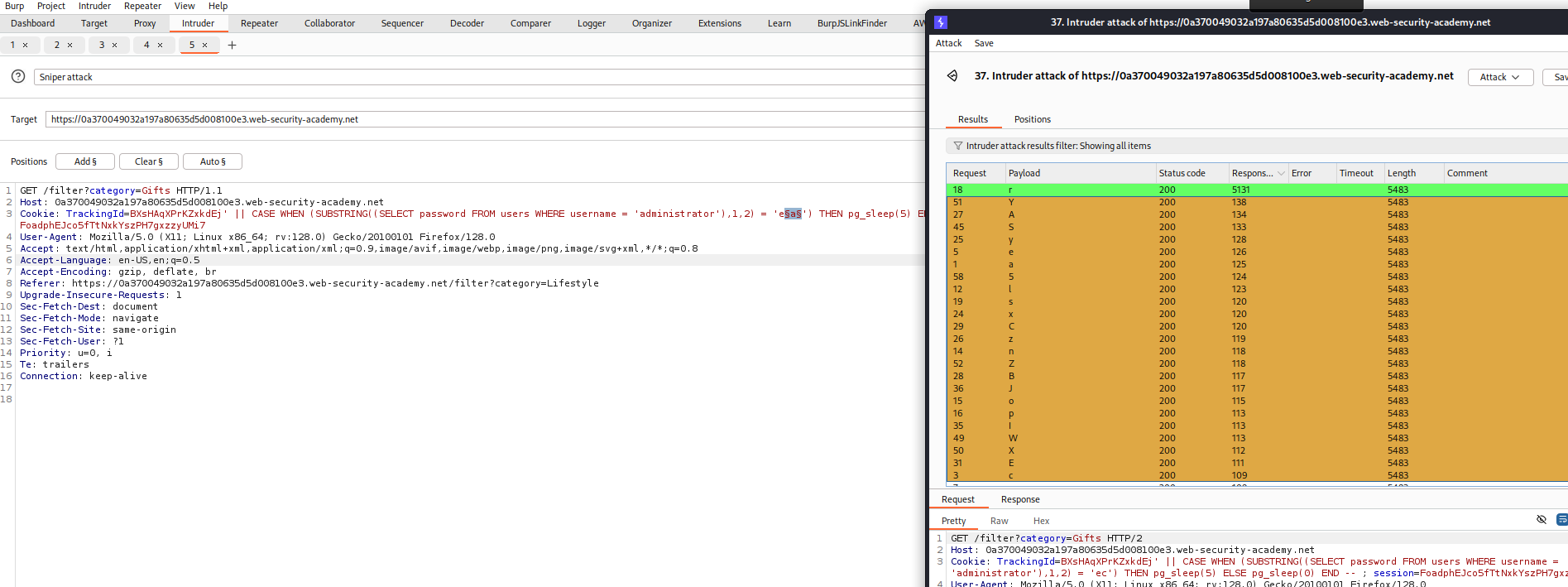The image size is (1568, 587).
Task: Switch to the Learn tab
Action: tap(779, 23)
